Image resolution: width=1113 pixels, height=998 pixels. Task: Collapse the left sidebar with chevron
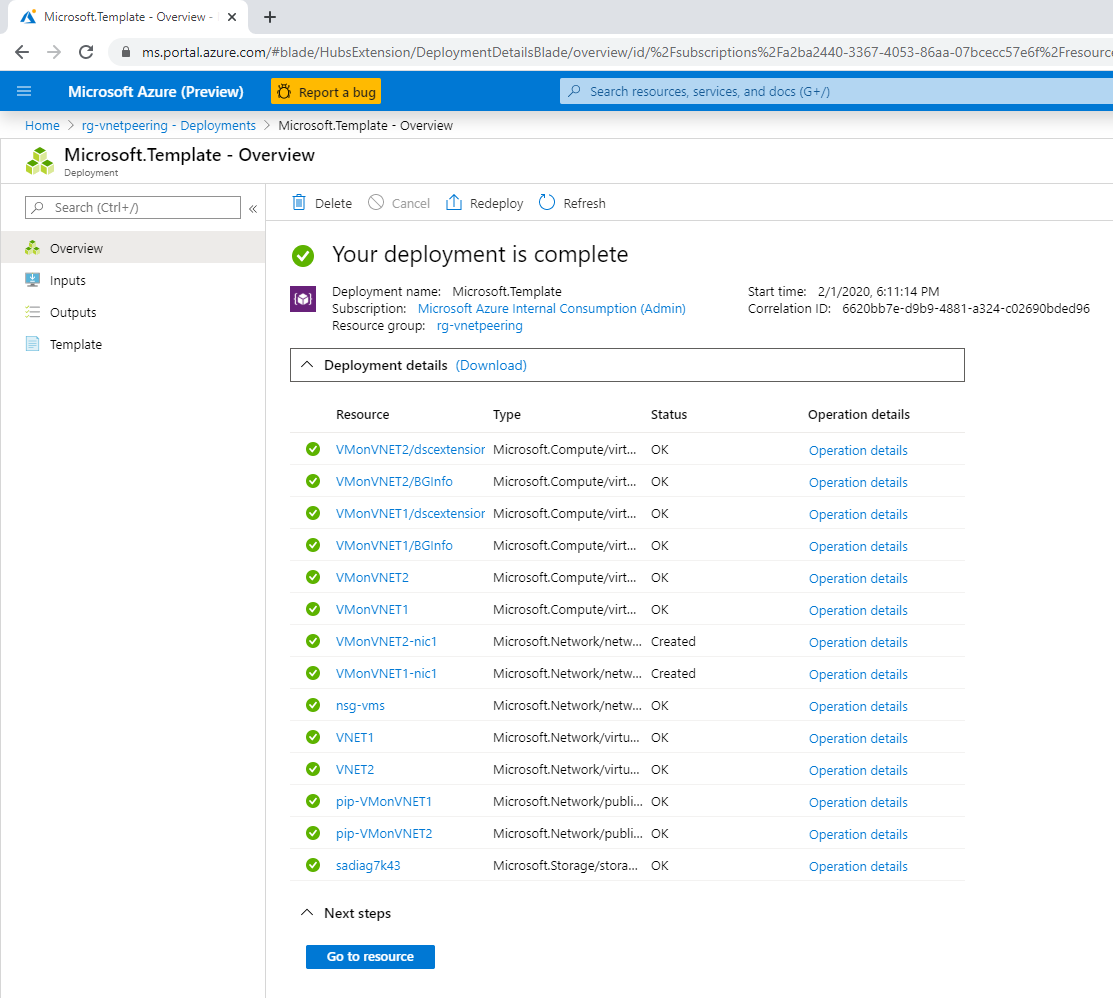253,208
